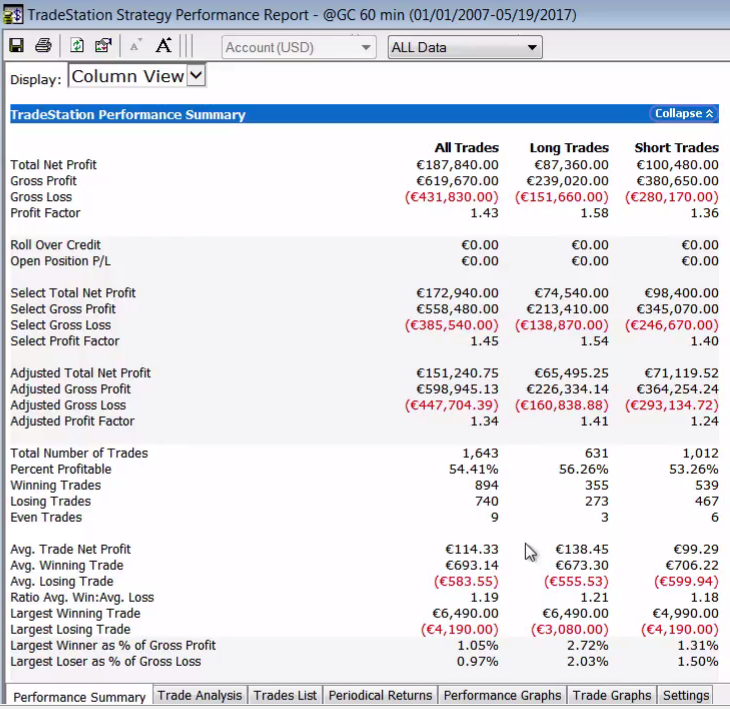The image size is (730, 709).
Task: Click the Short Trades column header
Action: (x=676, y=148)
